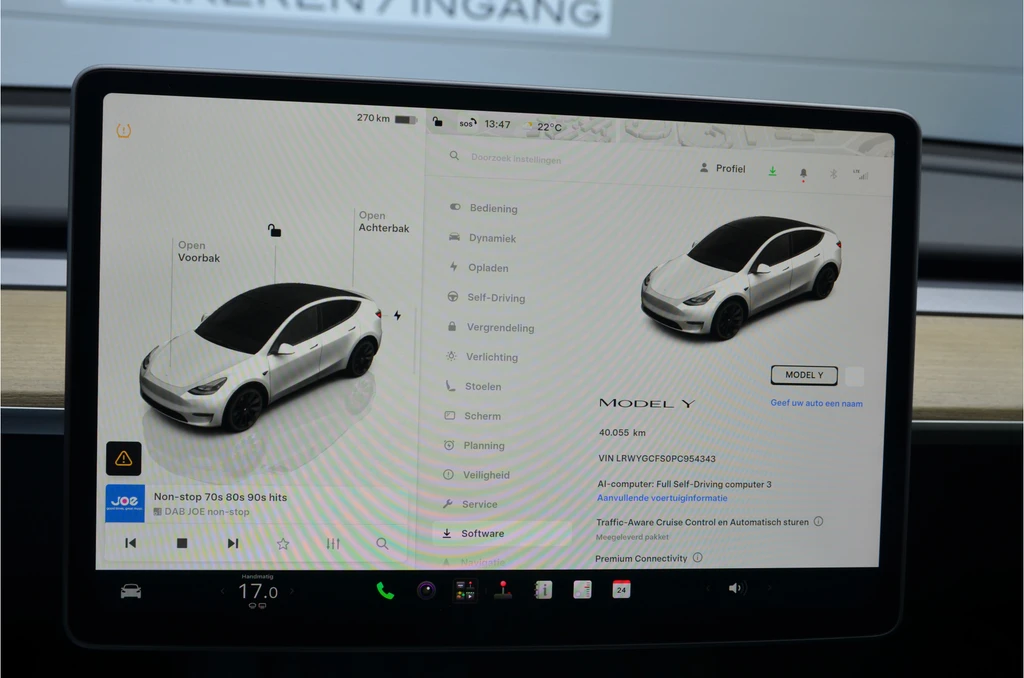Open the camera app icon
This screenshot has width=1024, height=678.
[x=426, y=590]
